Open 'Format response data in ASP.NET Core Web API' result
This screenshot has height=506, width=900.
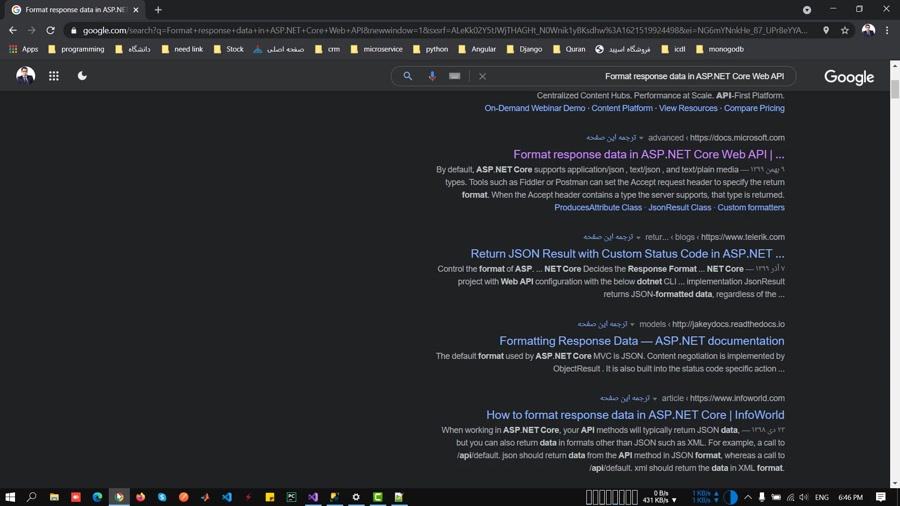[649, 154]
